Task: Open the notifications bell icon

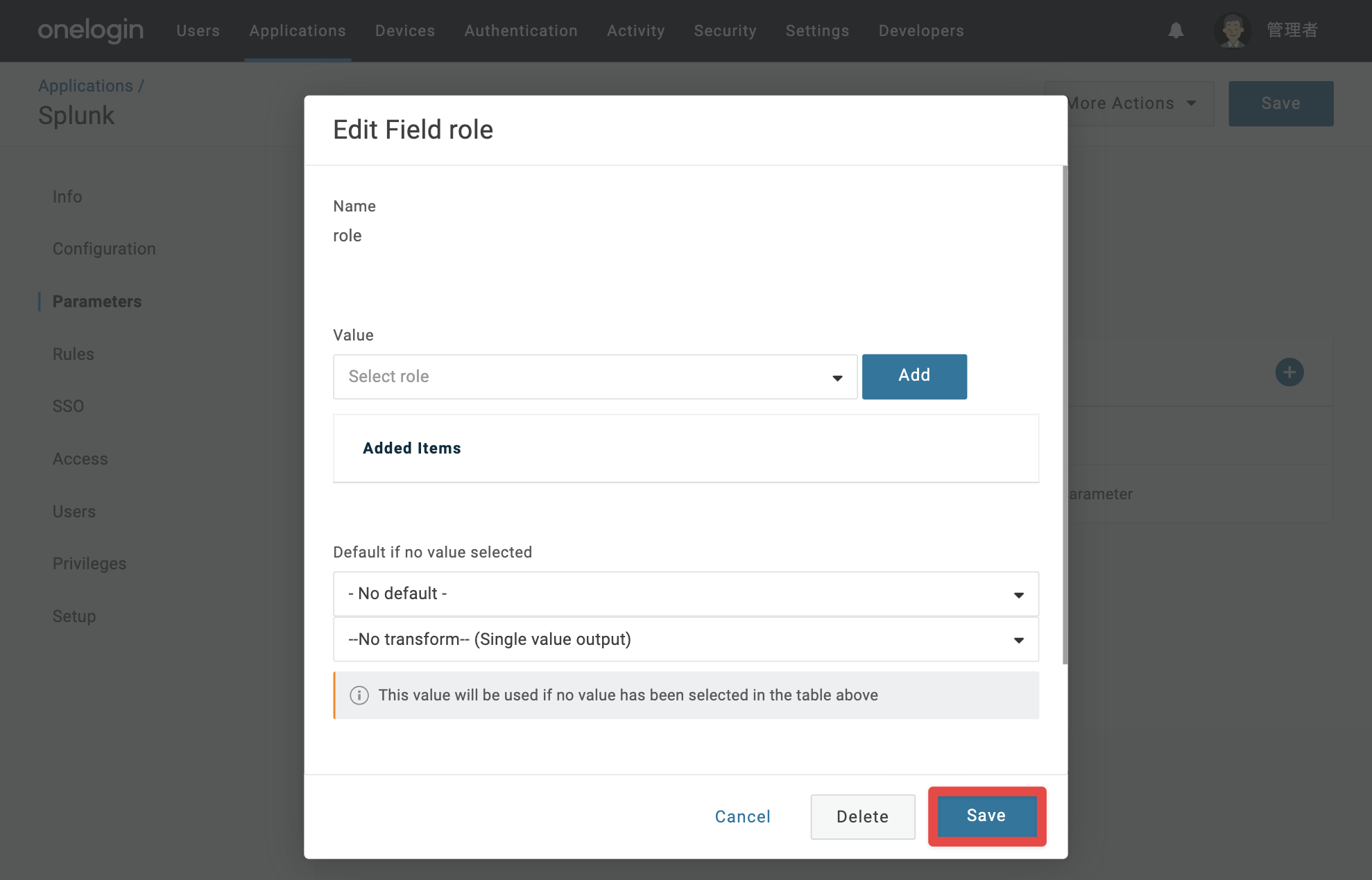Action: click(1175, 31)
